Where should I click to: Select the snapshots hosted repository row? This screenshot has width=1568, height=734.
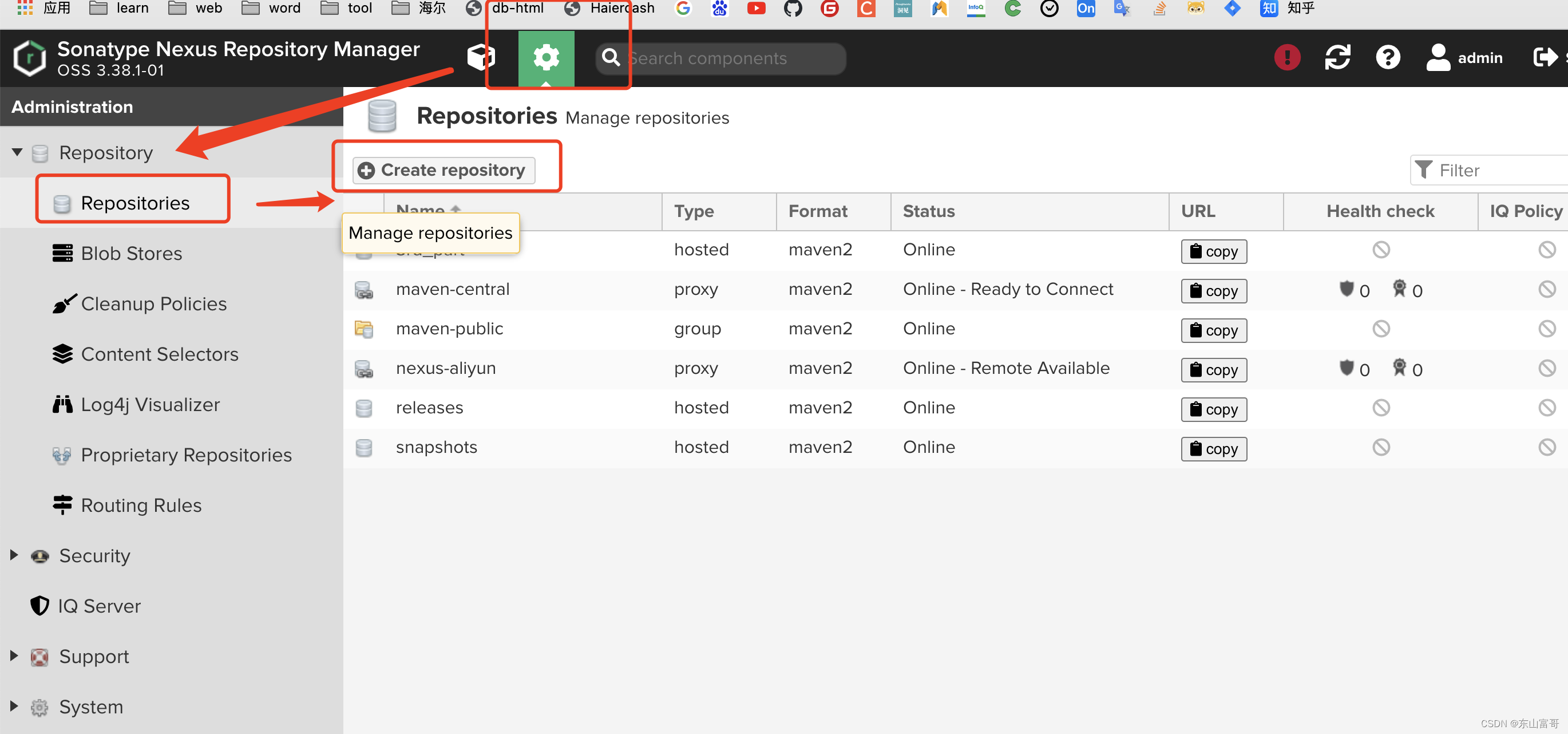tap(436, 447)
